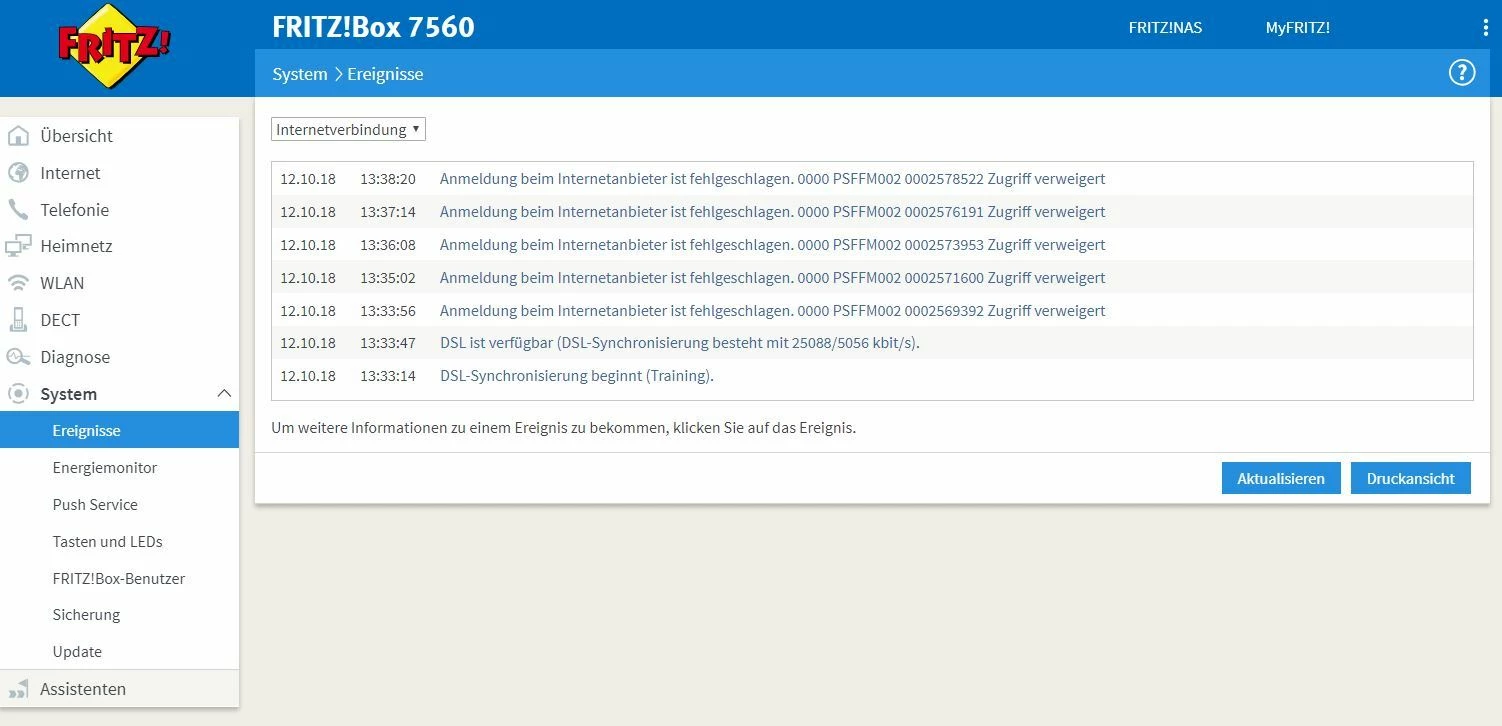Click the System gear icon
Screen dimensions: 1502x726
tap(18, 394)
